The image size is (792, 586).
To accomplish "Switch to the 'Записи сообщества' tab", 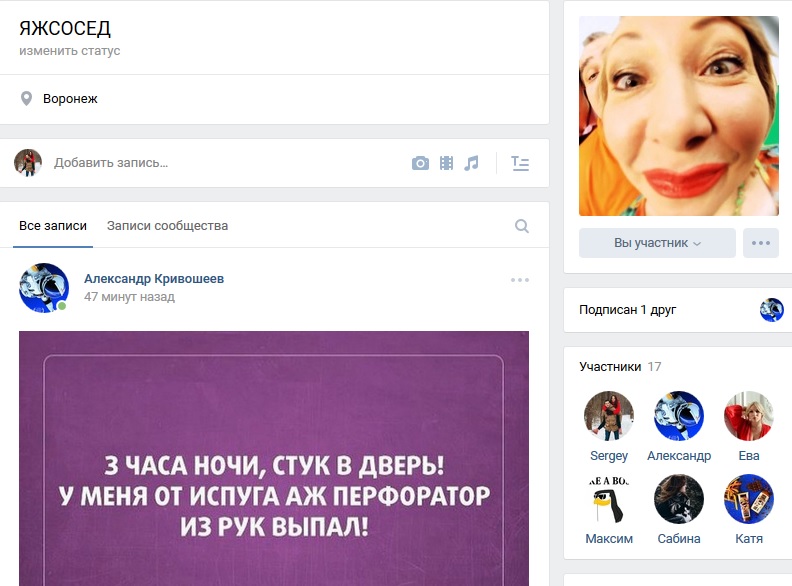I will click(x=167, y=226).
